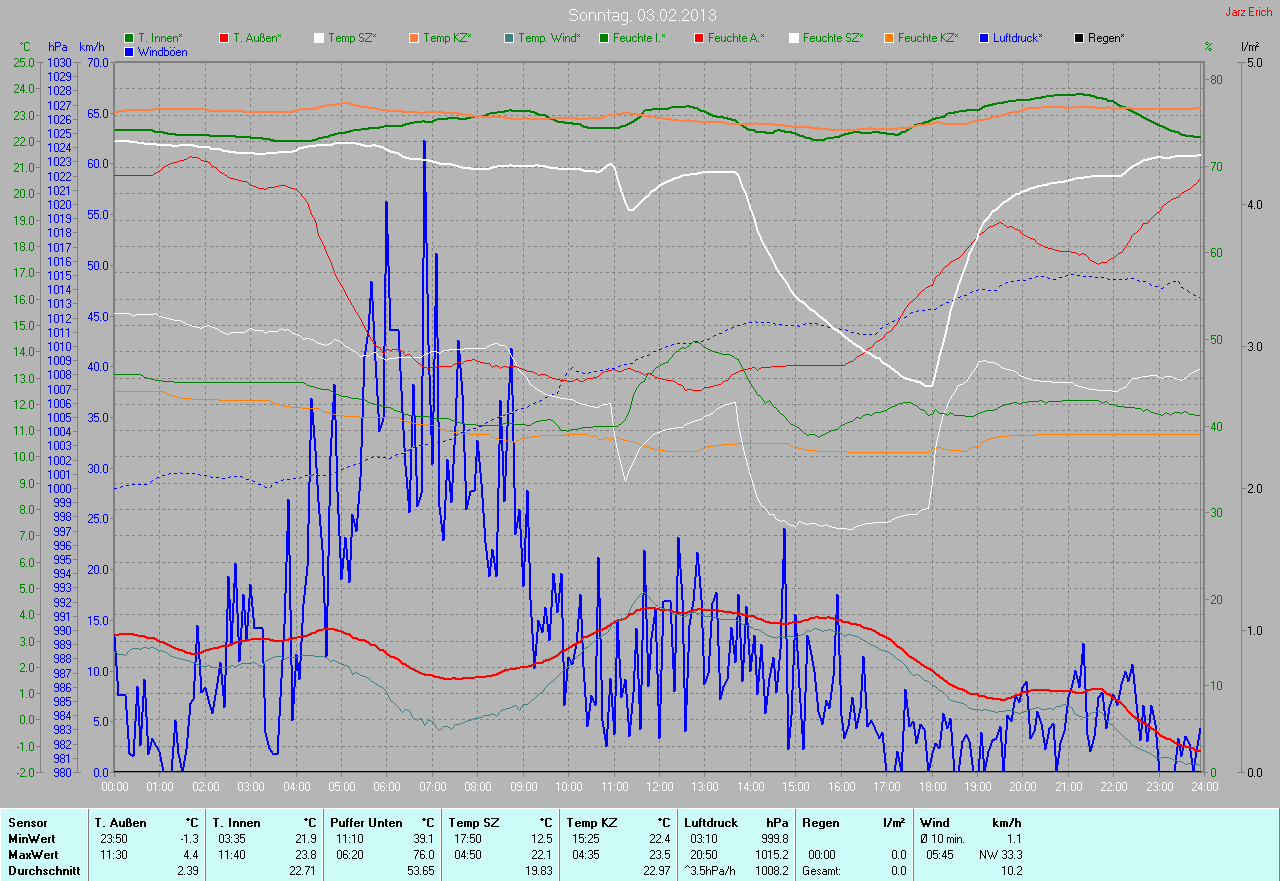Click the black Regen legend swatch

[1079, 38]
